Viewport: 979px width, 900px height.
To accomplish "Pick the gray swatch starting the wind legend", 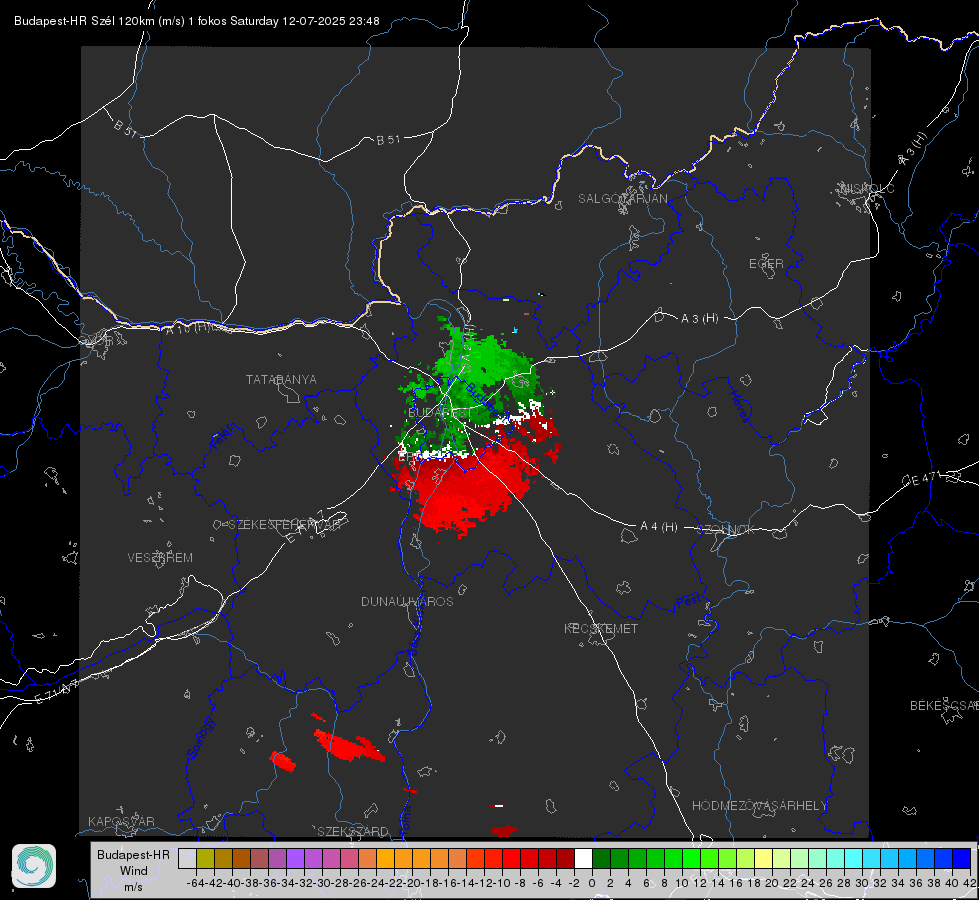I will (187, 858).
